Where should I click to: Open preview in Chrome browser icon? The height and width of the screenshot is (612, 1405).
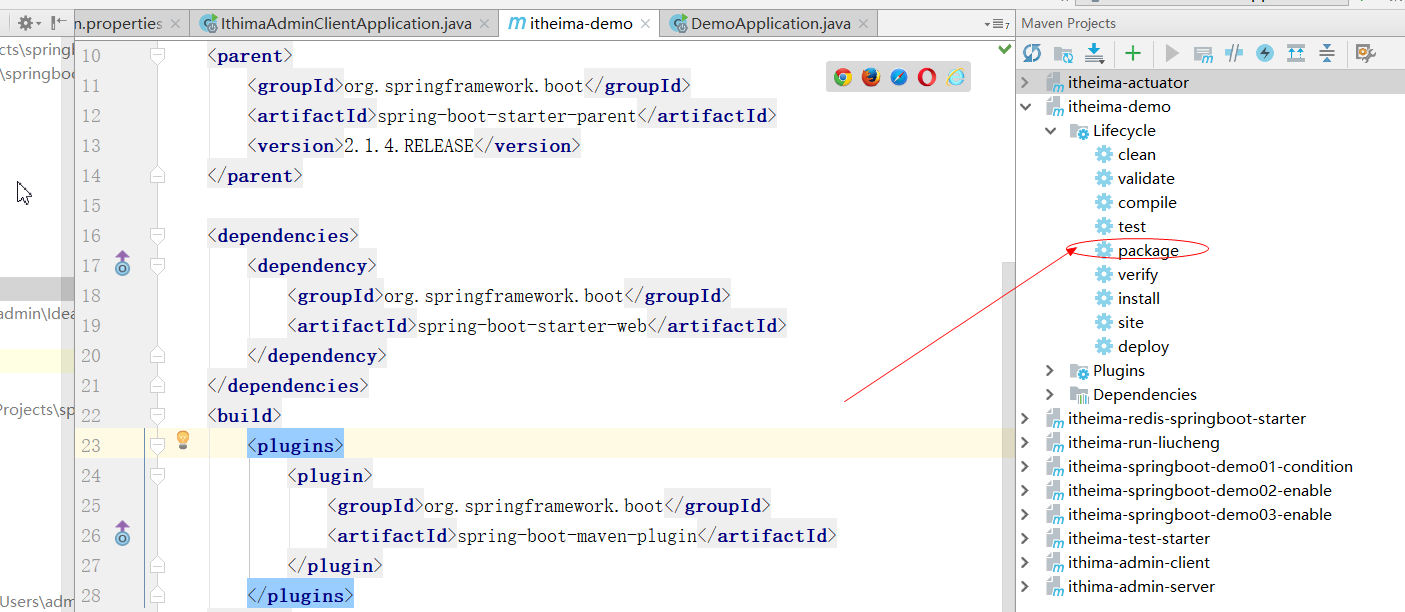843,77
